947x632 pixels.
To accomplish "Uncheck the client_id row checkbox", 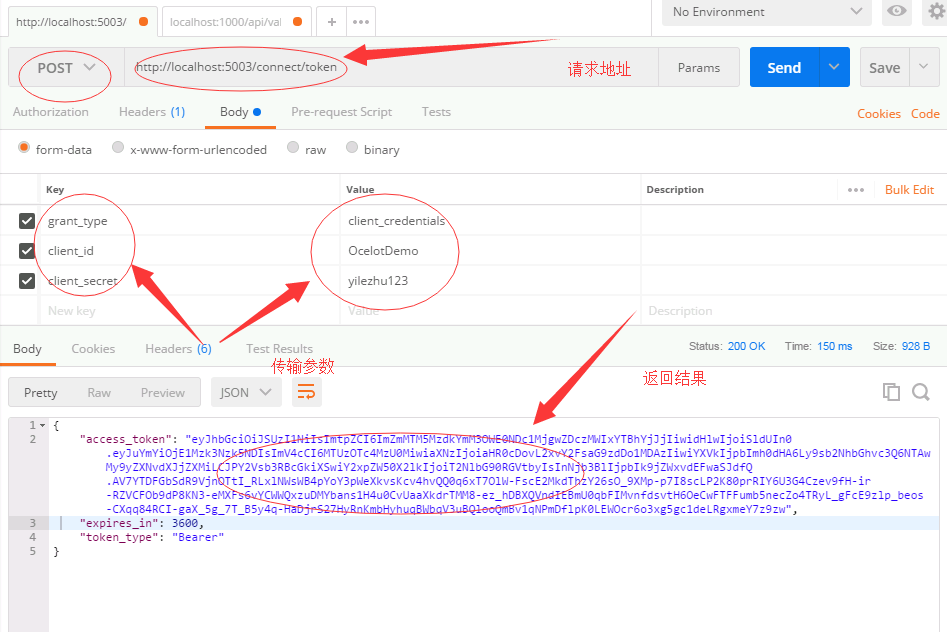I will point(27,251).
